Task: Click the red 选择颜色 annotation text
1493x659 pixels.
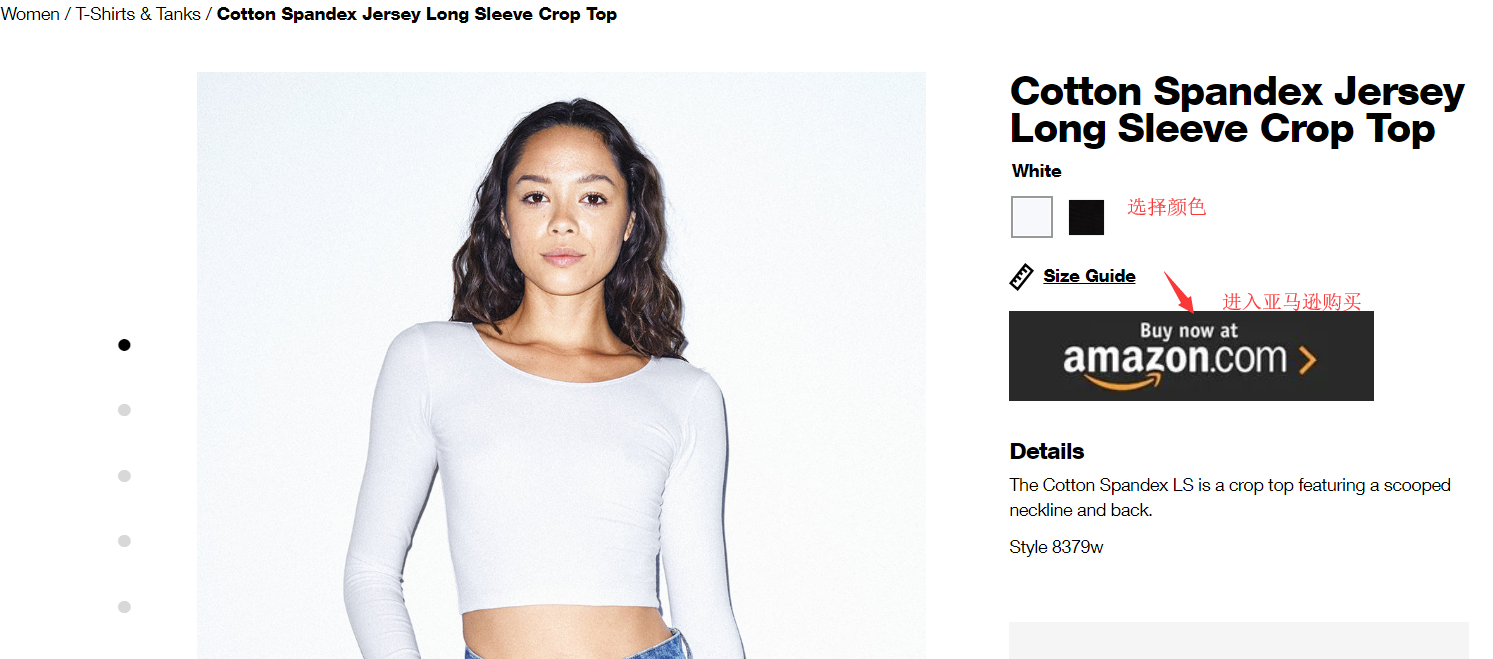Action: pos(1167,207)
